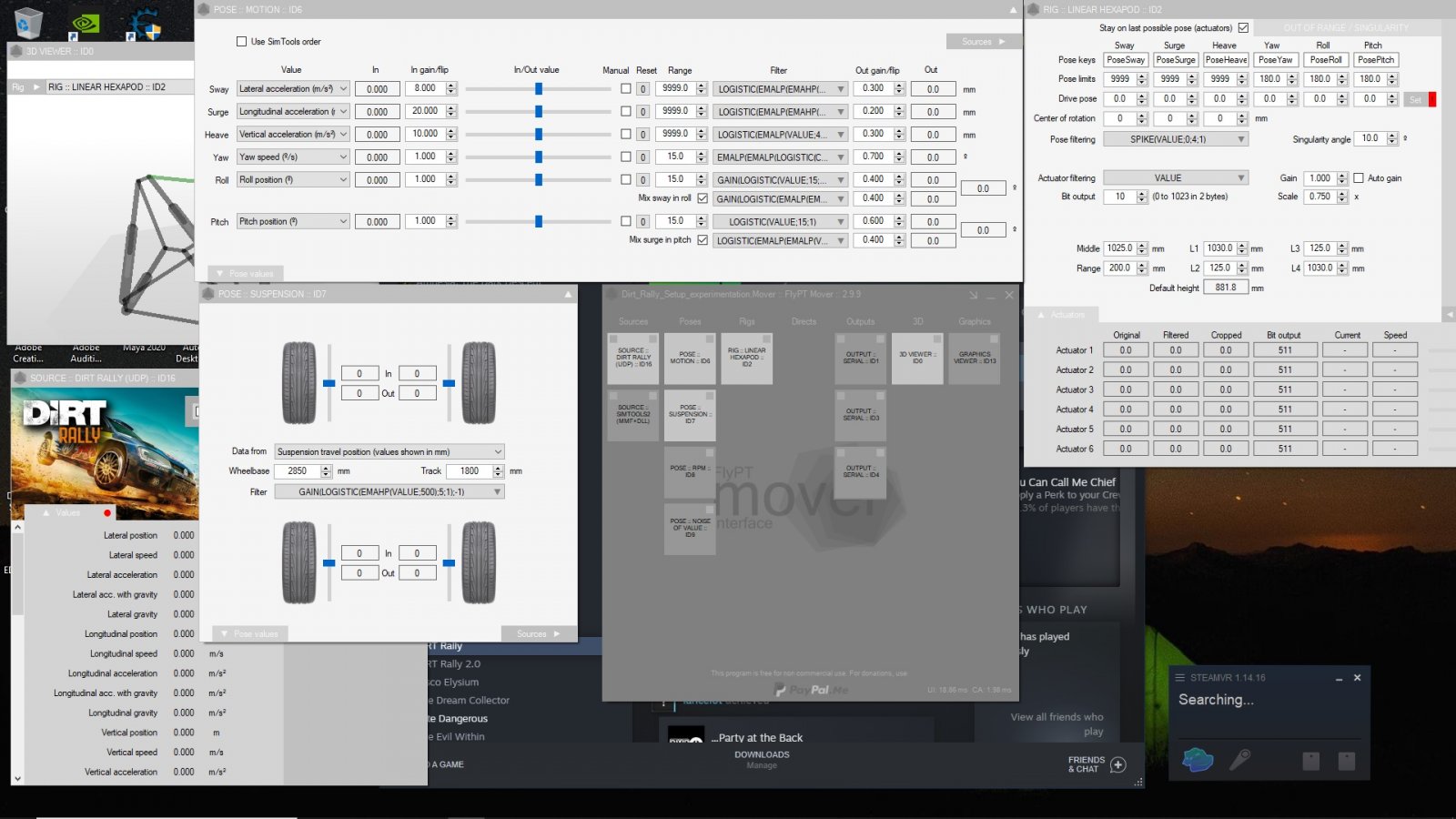Viewport: 1456px width, 819px height.
Task: Click the Outputs column header in Mover
Action: (x=860, y=322)
